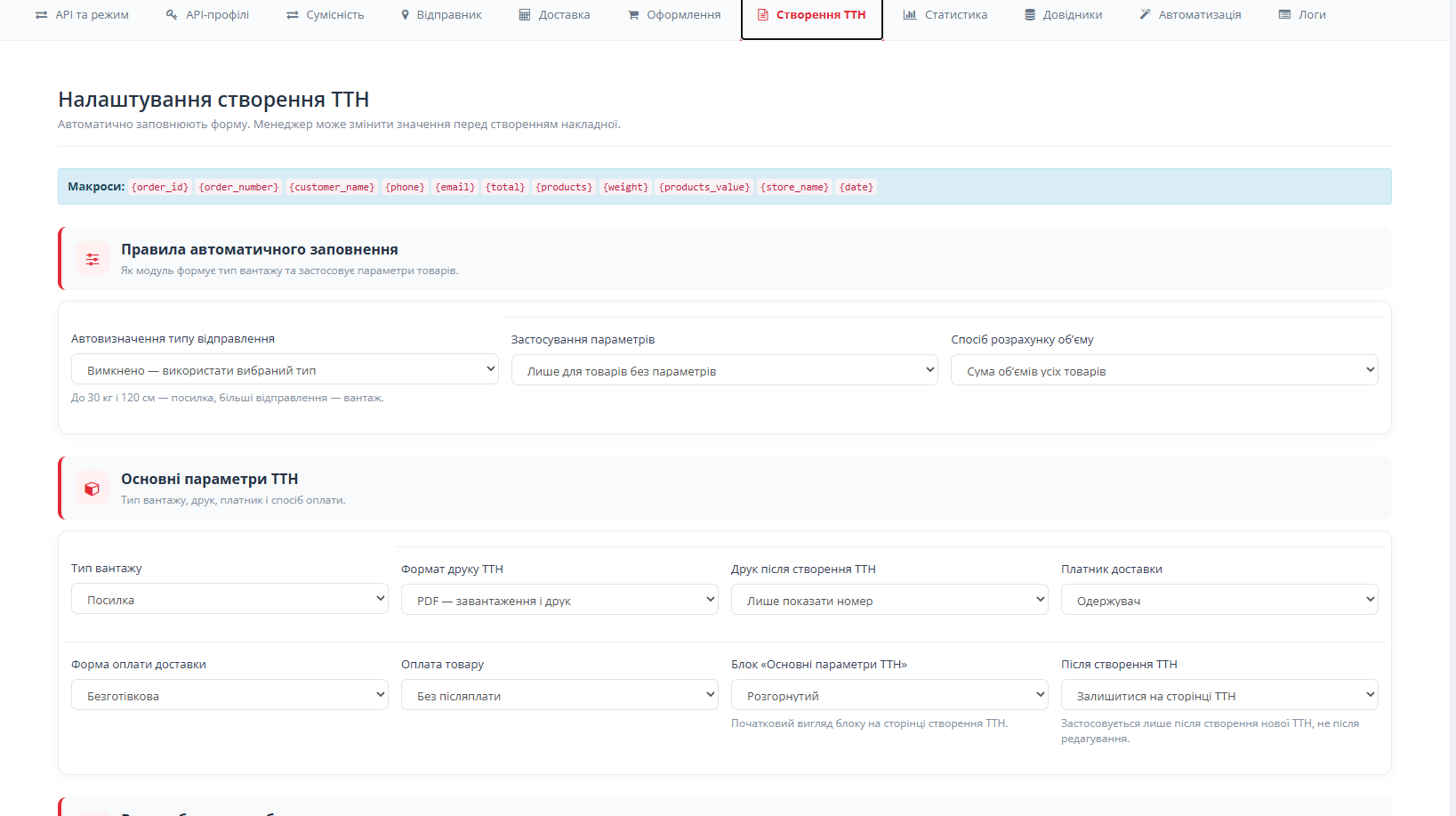Click the {order_id} macro
Screen dimensions: 1456x816
(x=160, y=187)
